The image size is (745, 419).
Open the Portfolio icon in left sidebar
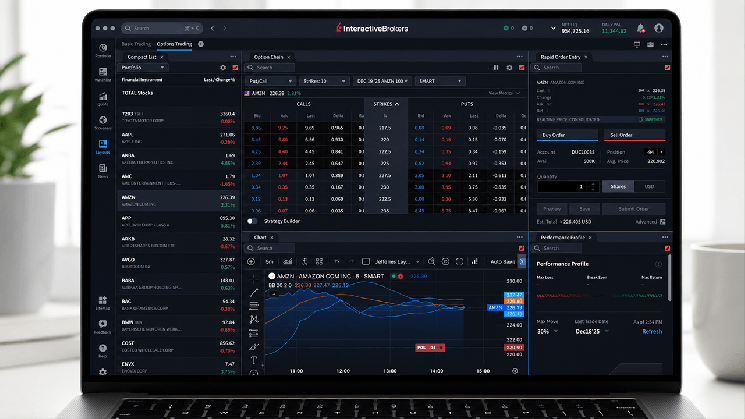coord(103,48)
